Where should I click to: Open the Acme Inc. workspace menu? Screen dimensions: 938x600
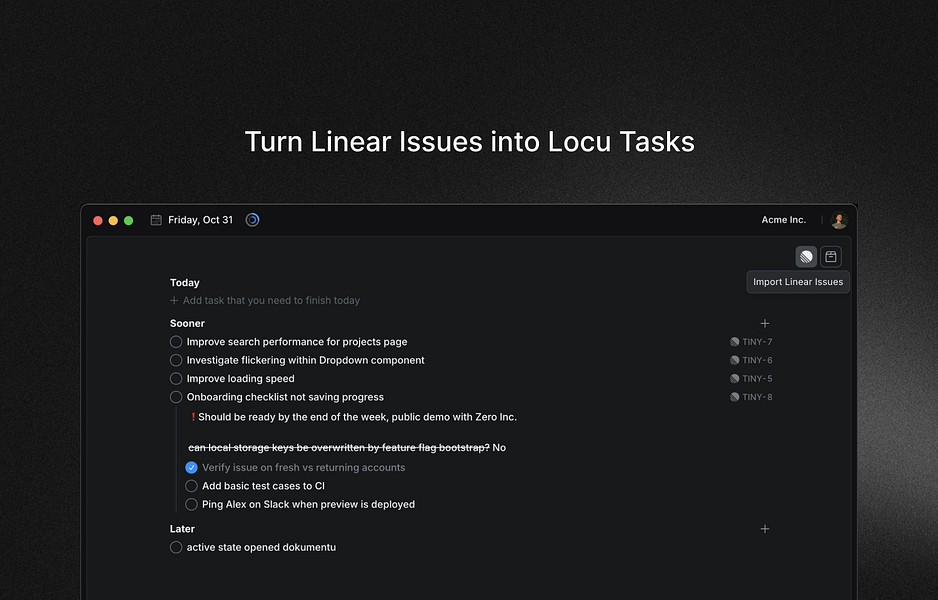(783, 220)
